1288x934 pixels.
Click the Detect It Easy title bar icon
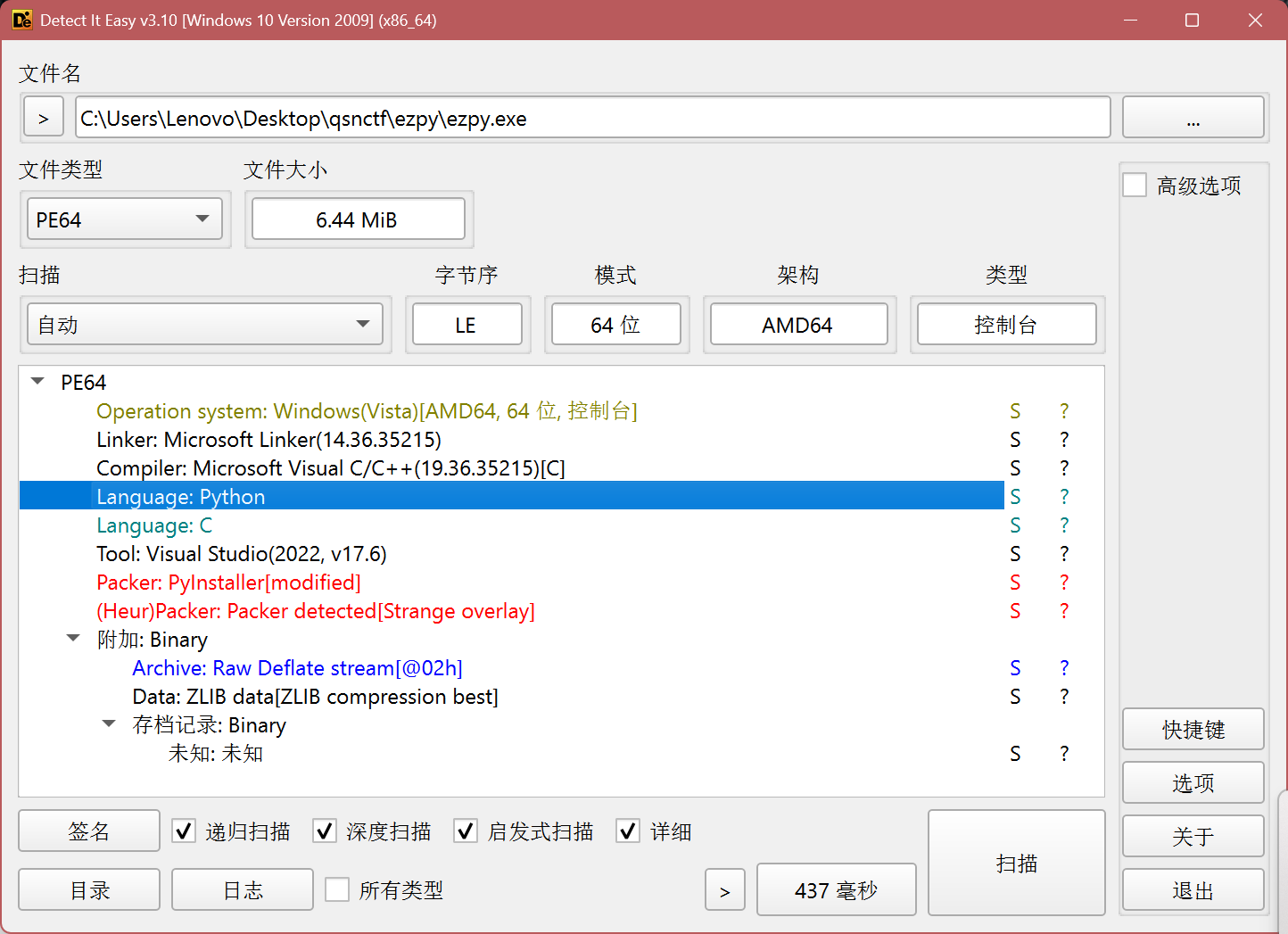point(22,20)
